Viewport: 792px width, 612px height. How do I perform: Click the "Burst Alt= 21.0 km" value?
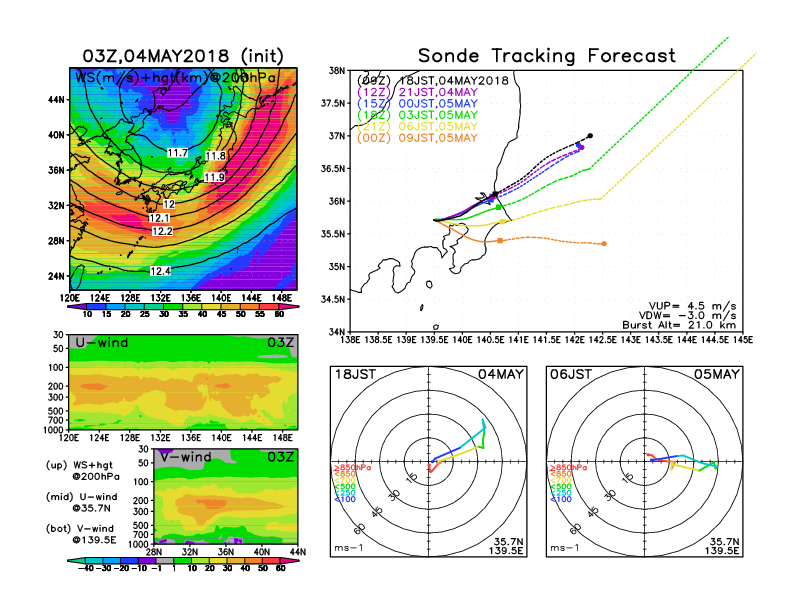[x=679, y=325]
